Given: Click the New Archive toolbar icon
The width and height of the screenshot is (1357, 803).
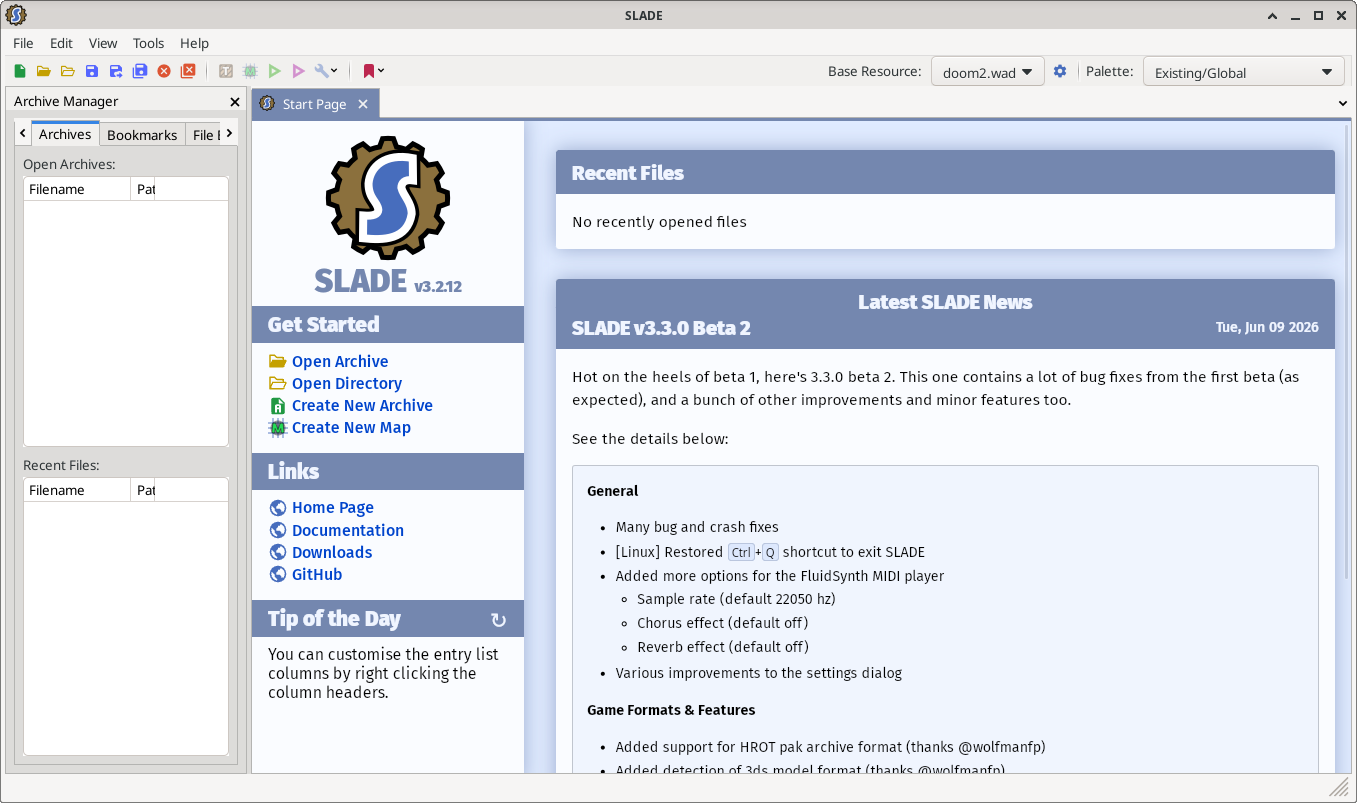Looking at the screenshot, I should pyautogui.click(x=20, y=71).
